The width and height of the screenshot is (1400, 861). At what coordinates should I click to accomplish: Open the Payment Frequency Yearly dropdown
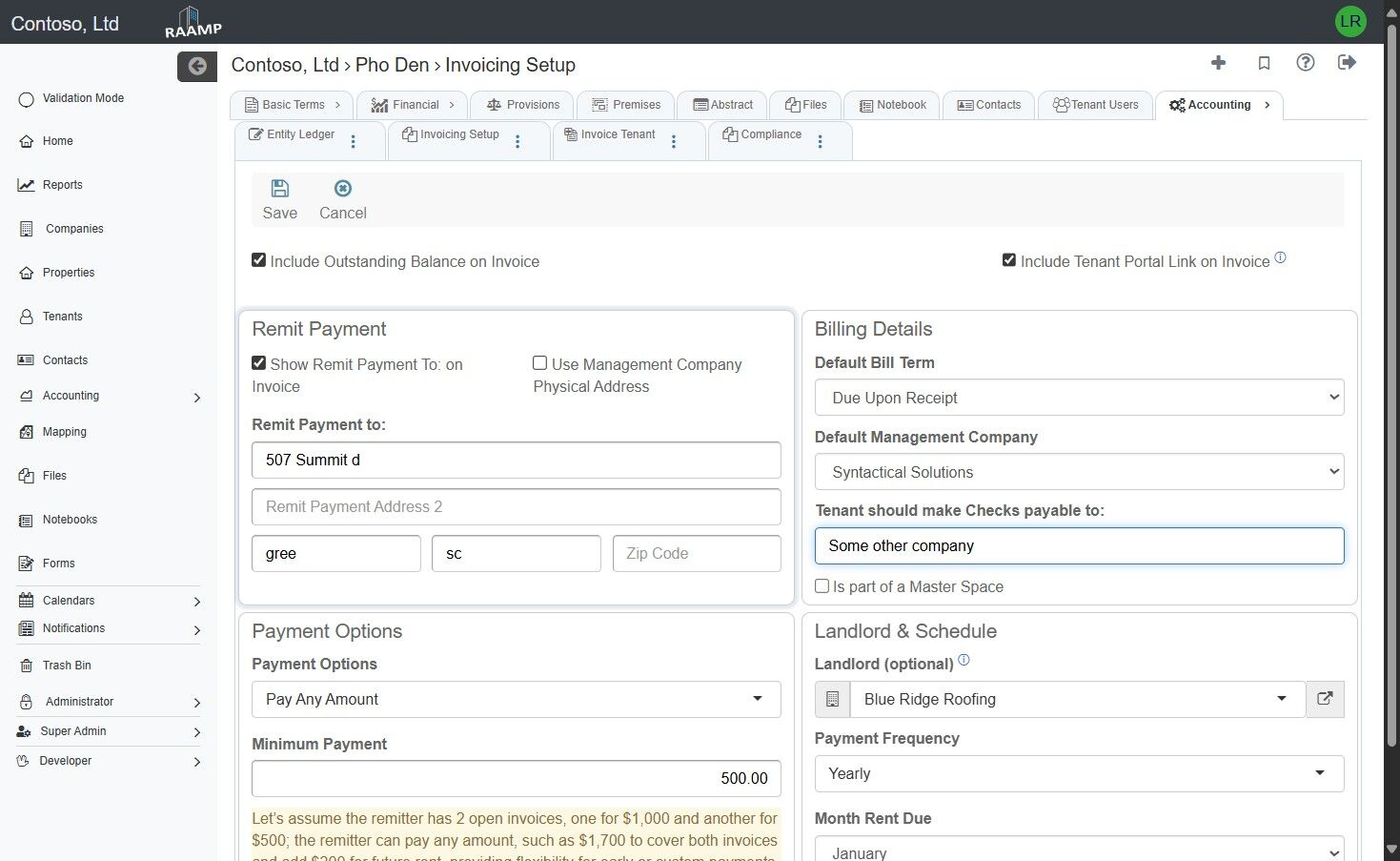pos(1079,773)
